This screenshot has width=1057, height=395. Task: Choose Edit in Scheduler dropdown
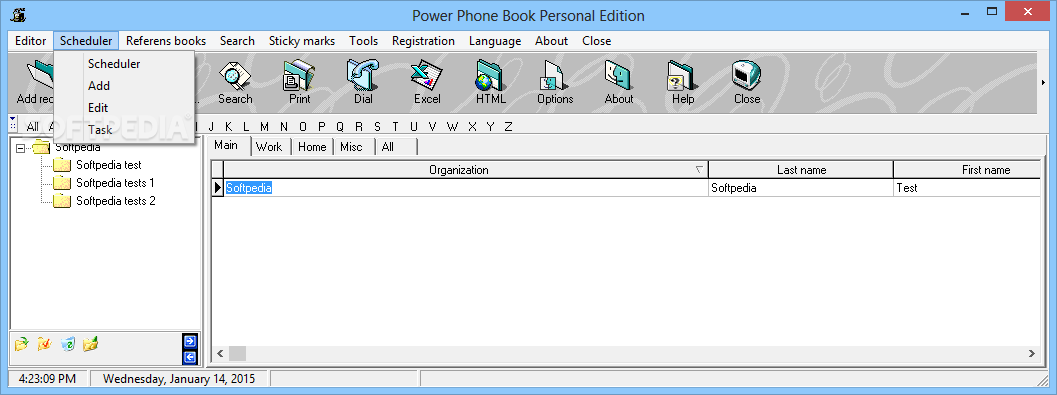tap(98, 107)
